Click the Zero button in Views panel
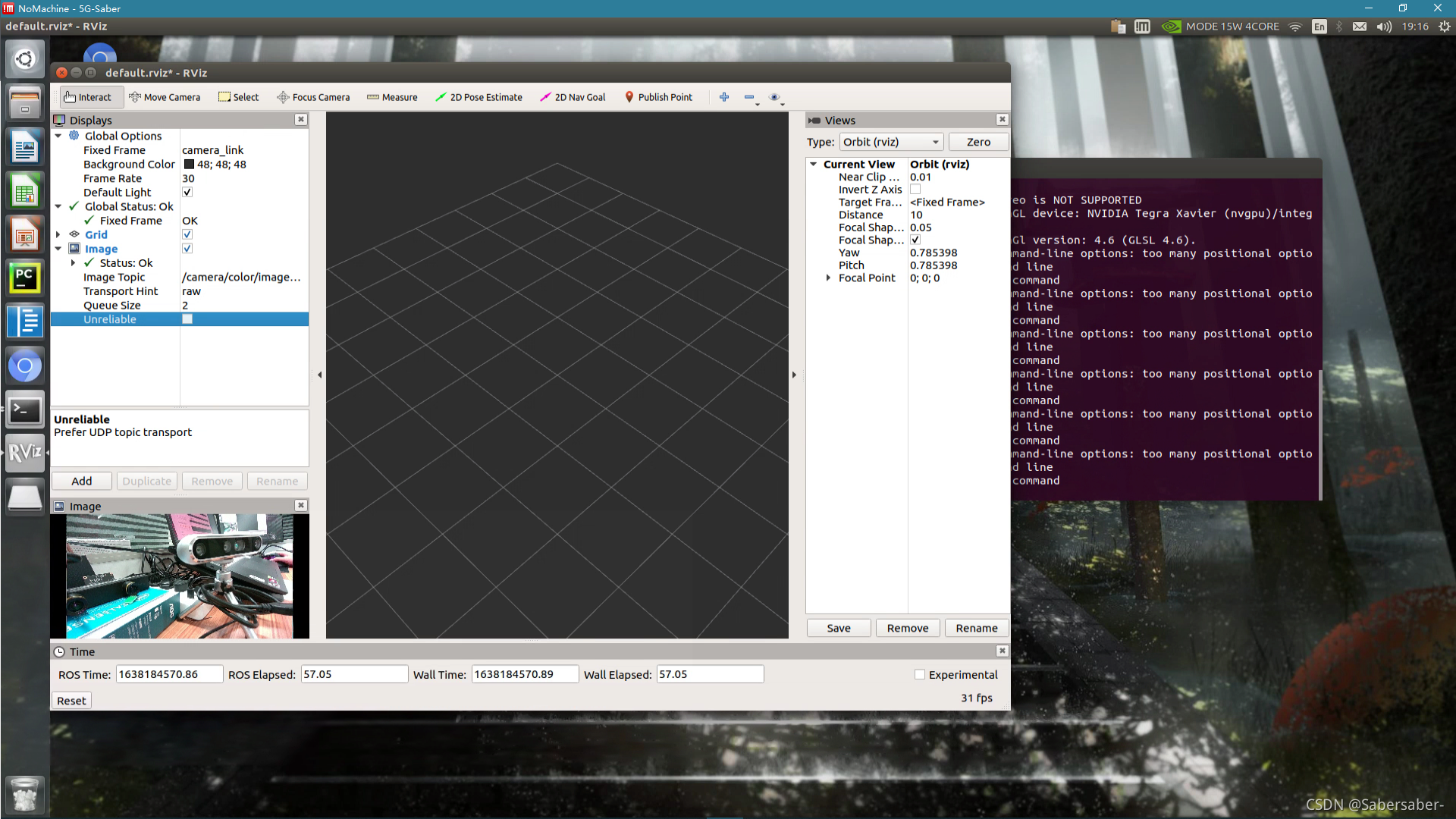The width and height of the screenshot is (1456, 819). pyautogui.click(x=978, y=141)
